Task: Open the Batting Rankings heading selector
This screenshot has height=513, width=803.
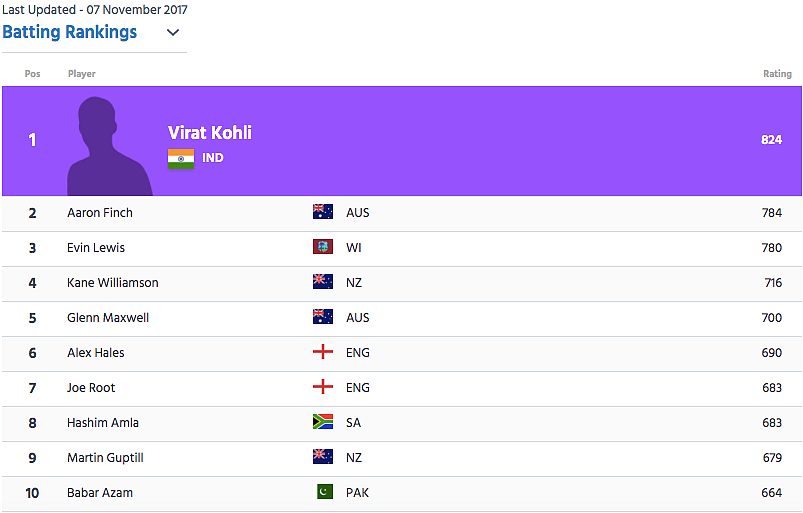Action: [x=70, y=32]
